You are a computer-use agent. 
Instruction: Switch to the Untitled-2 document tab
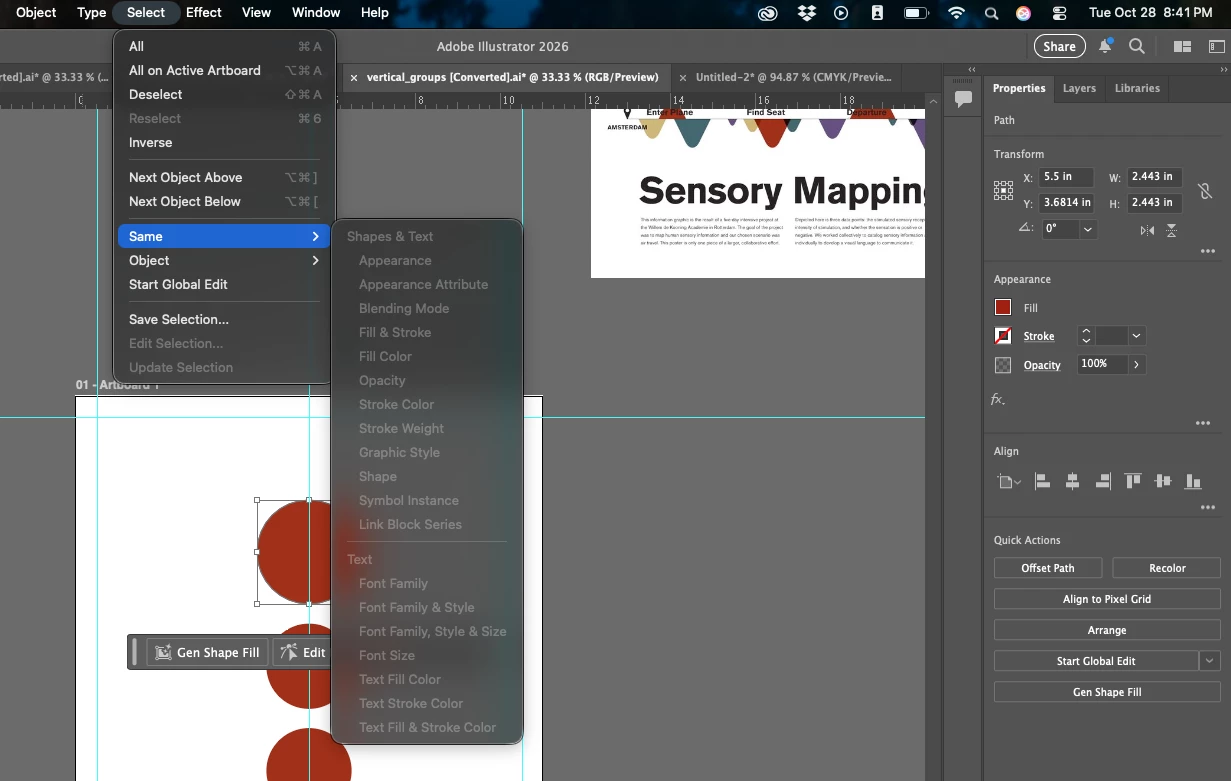point(794,77)
